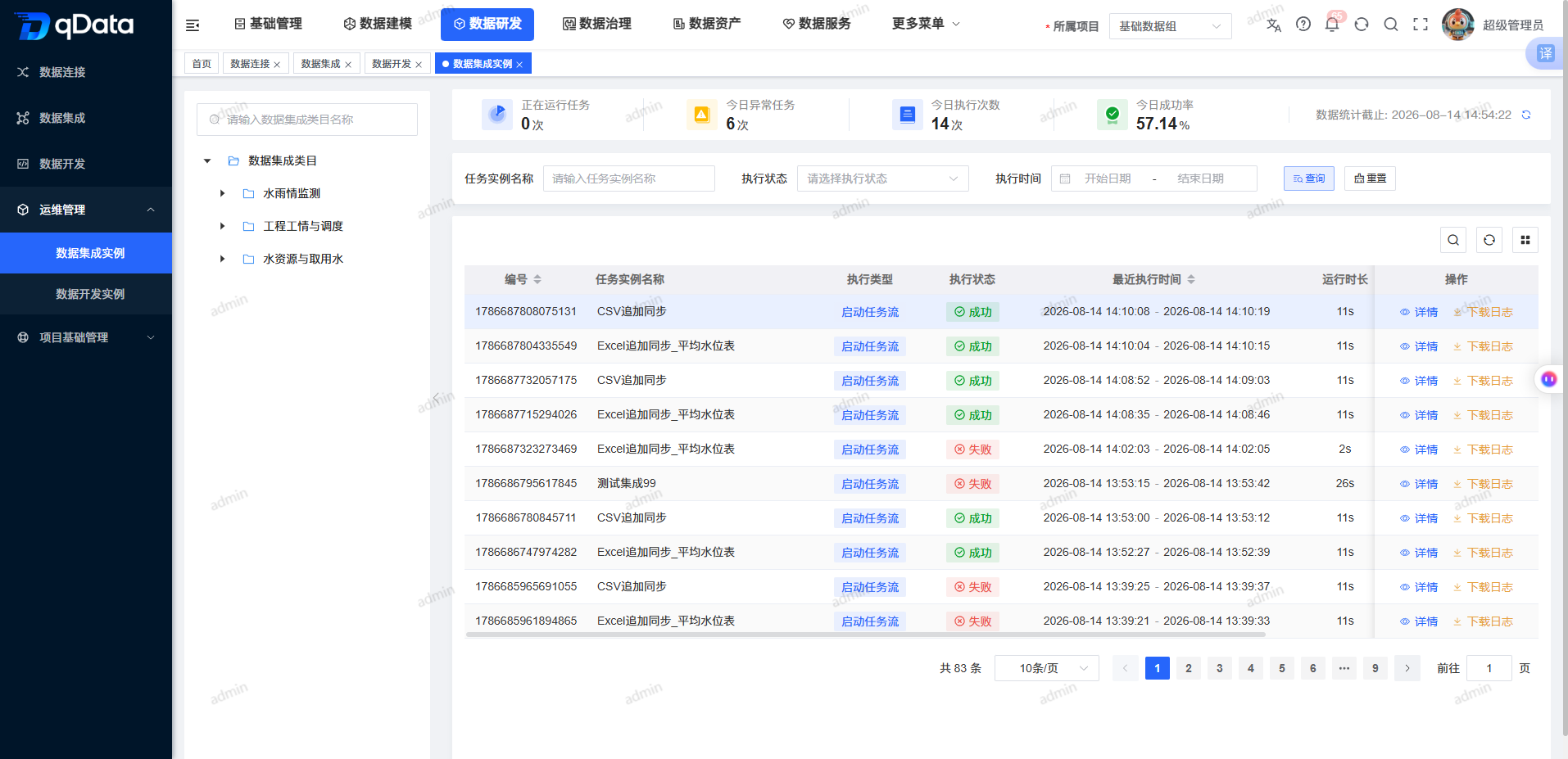Open the notifications bell icon
1568x759 pixels.
1332,25
